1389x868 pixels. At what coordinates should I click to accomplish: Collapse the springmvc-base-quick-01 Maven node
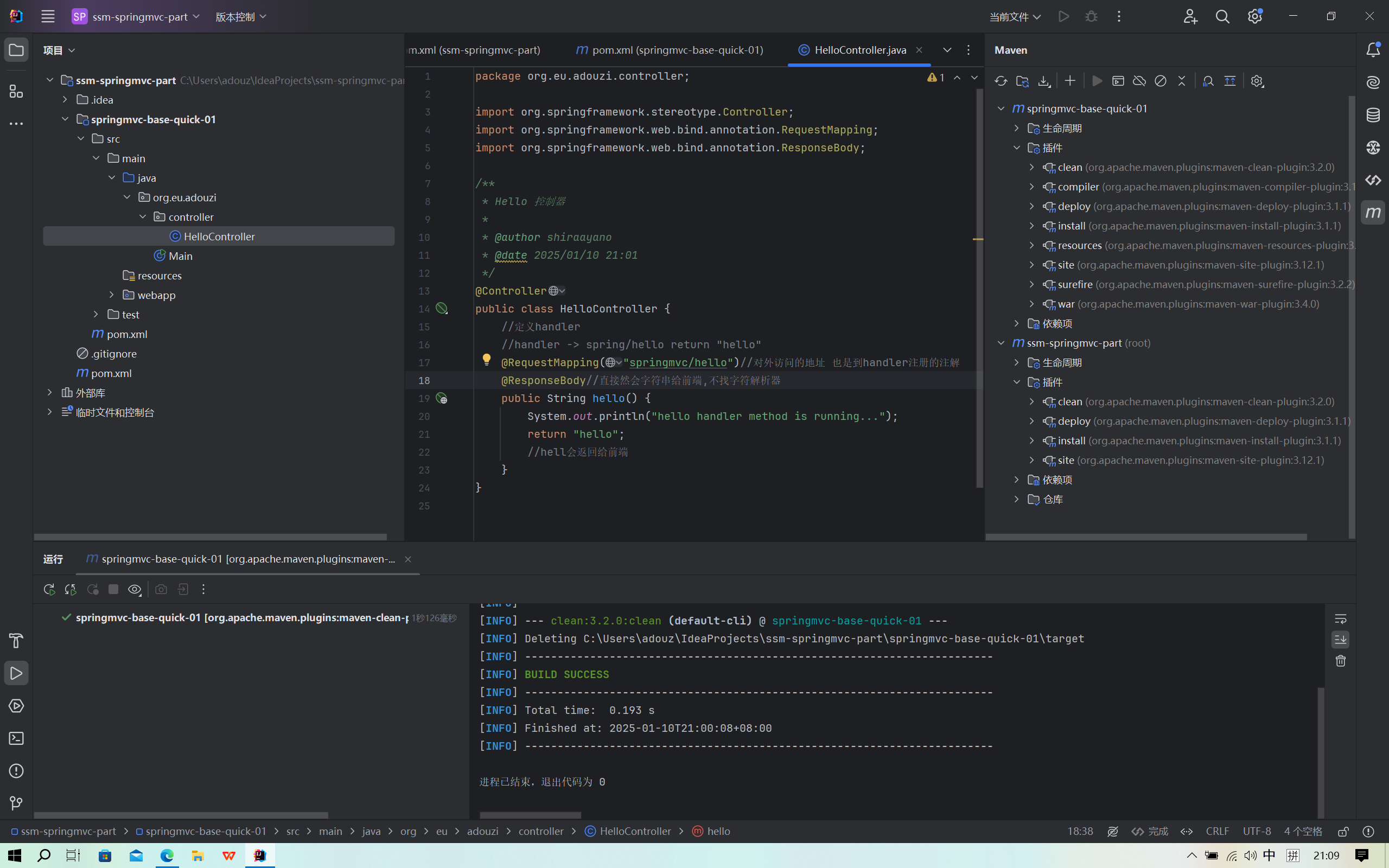pyautogui.click(x=1001, y=108)
